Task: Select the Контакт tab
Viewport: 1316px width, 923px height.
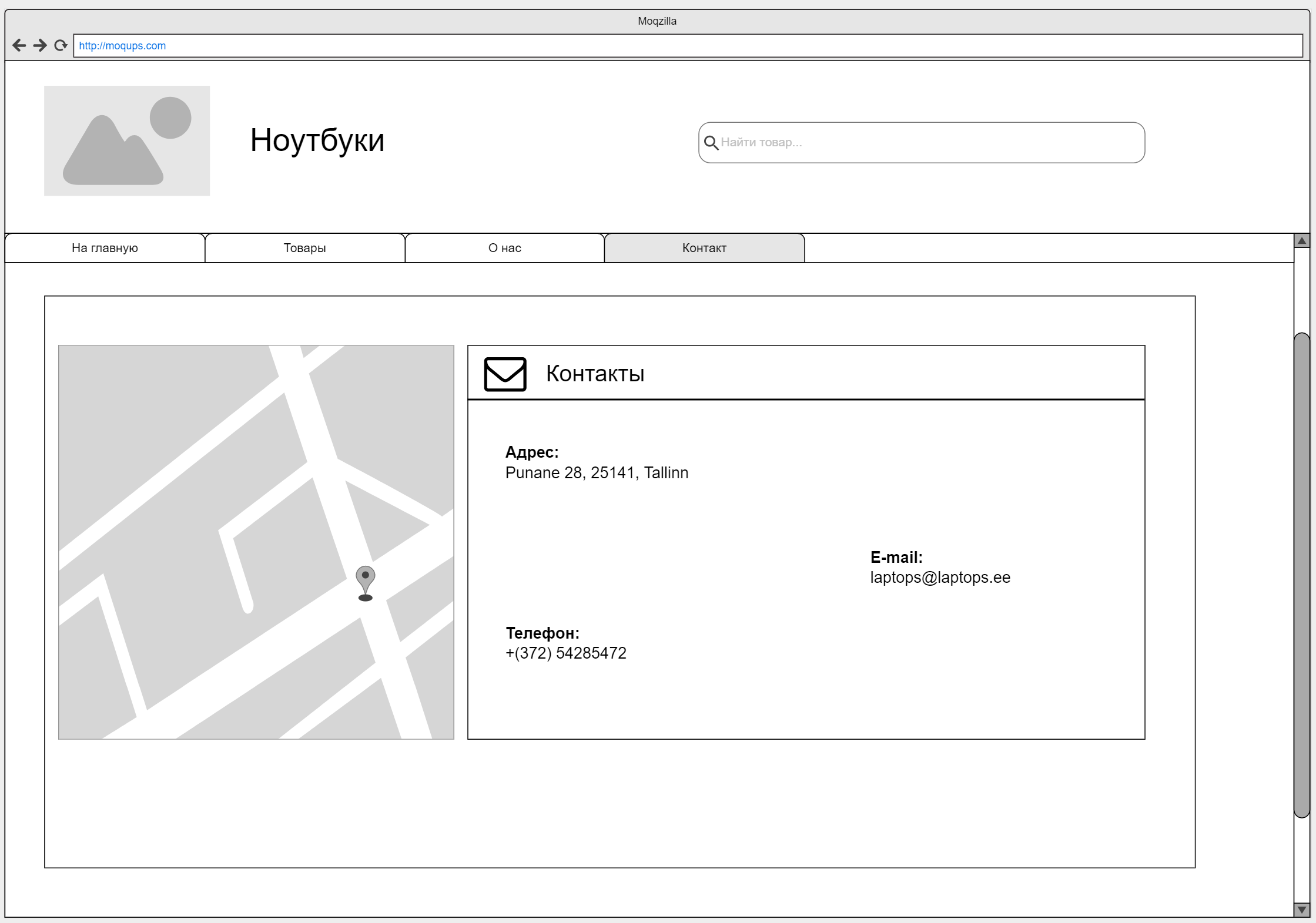Action: (704, 248)
